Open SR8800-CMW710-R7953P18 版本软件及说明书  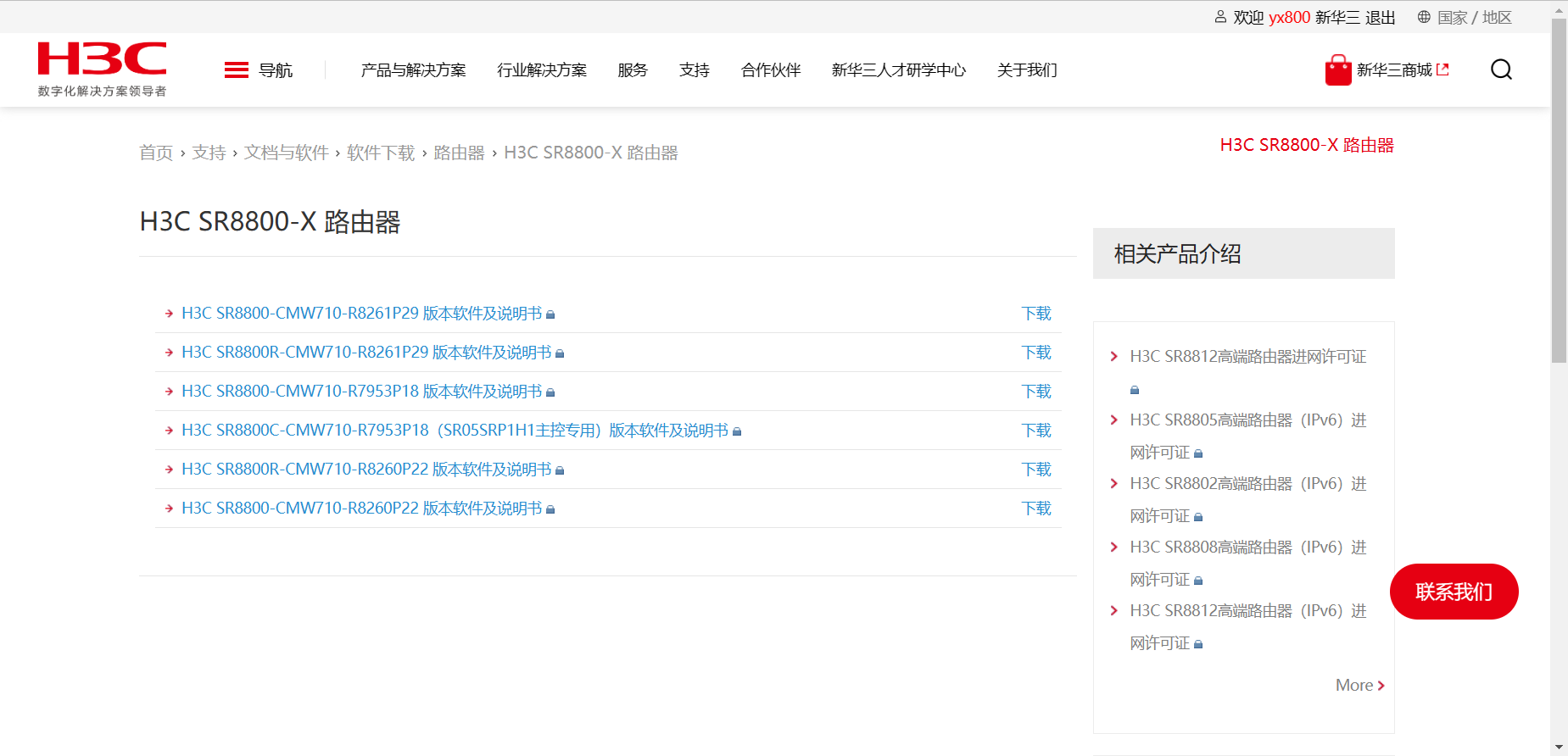362,392
